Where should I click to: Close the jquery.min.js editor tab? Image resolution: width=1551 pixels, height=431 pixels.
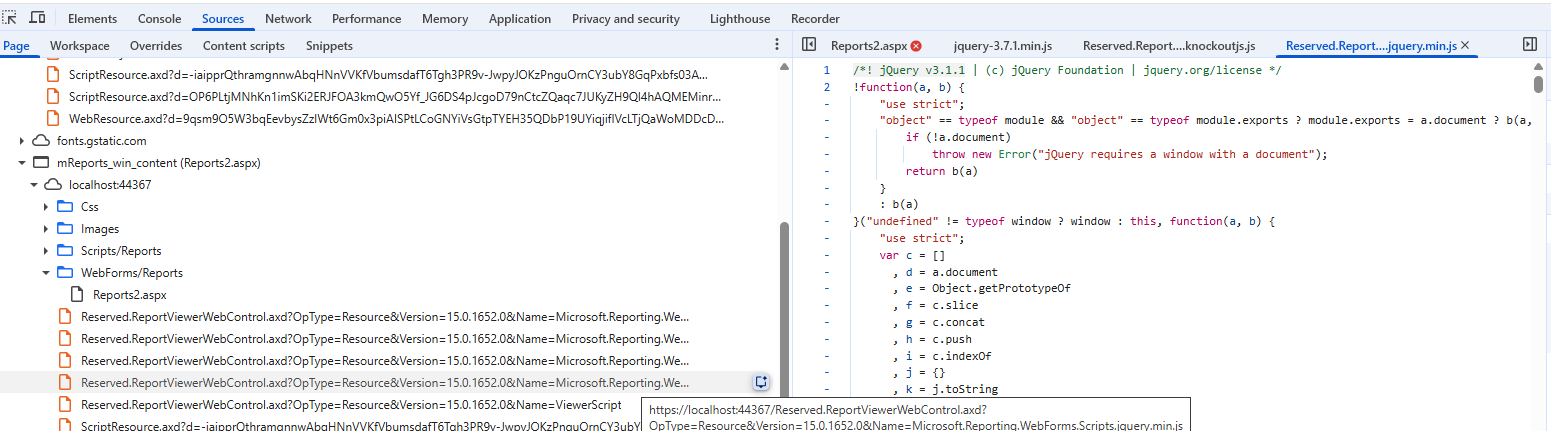coord(1465,46)
